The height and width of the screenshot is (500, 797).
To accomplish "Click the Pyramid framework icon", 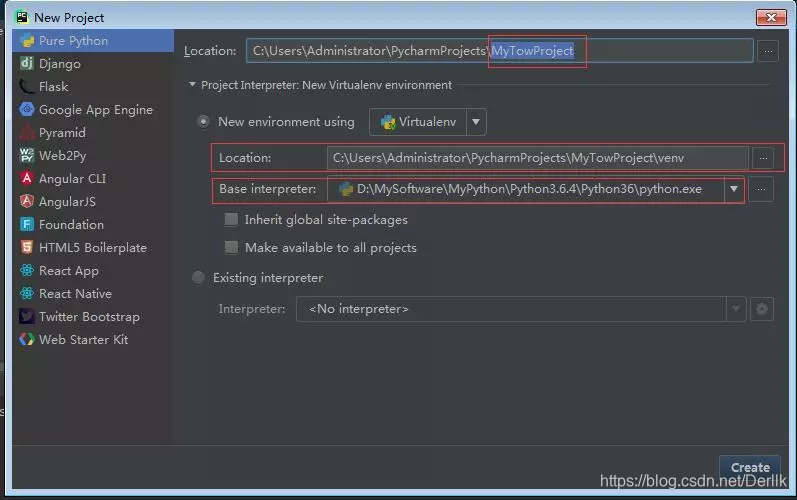I will pos(27,133).
